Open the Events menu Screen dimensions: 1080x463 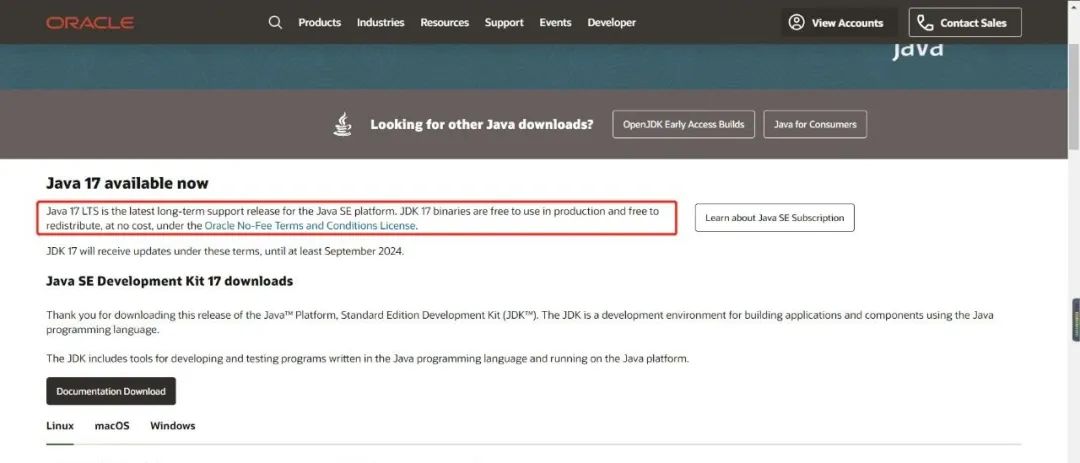[x=555, y=23]
